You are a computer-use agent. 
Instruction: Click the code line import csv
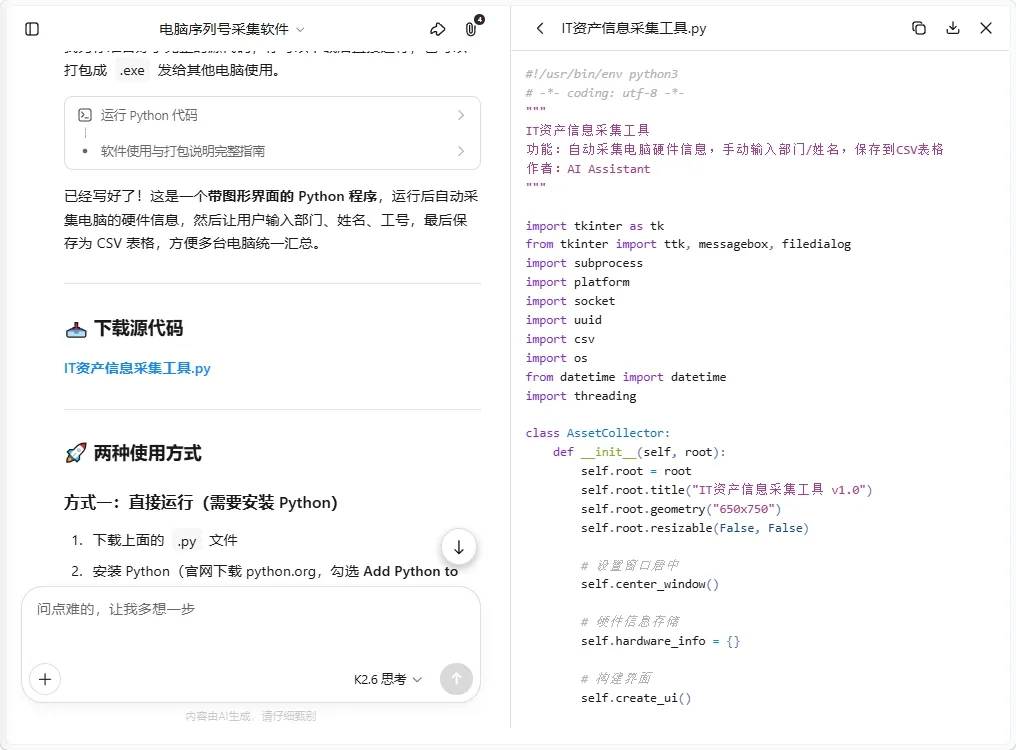tap(560, 339)
